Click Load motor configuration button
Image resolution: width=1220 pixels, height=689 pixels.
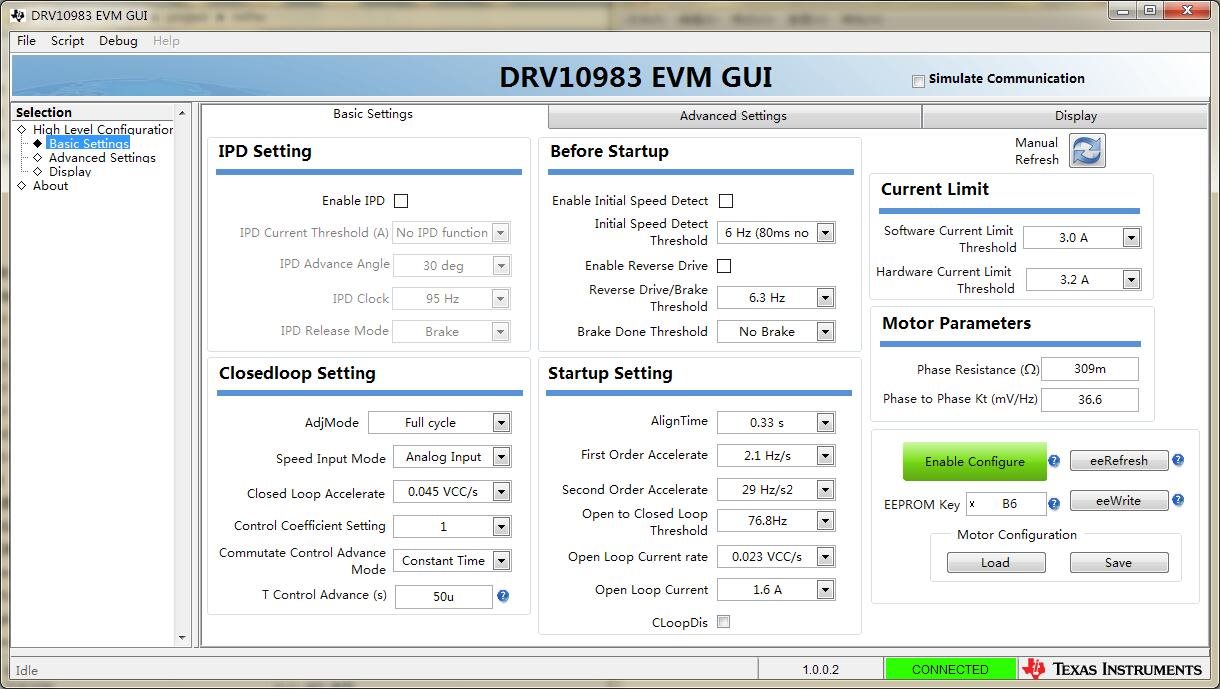pyautogui.click(x=995, y=563)
